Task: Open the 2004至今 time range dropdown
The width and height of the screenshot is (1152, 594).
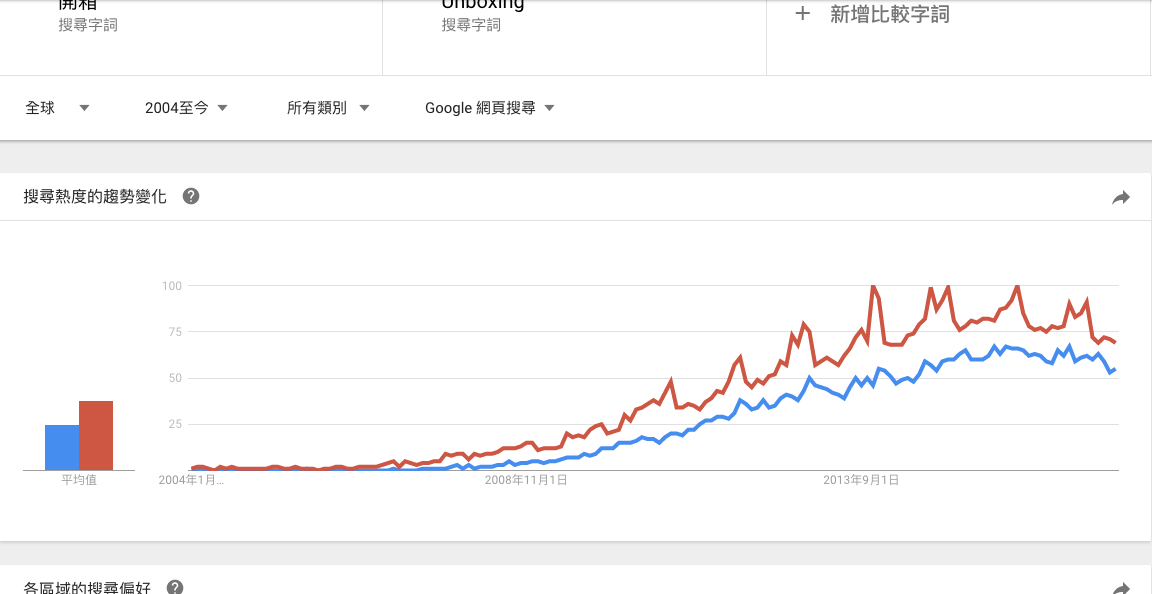Action: point(187,108)
